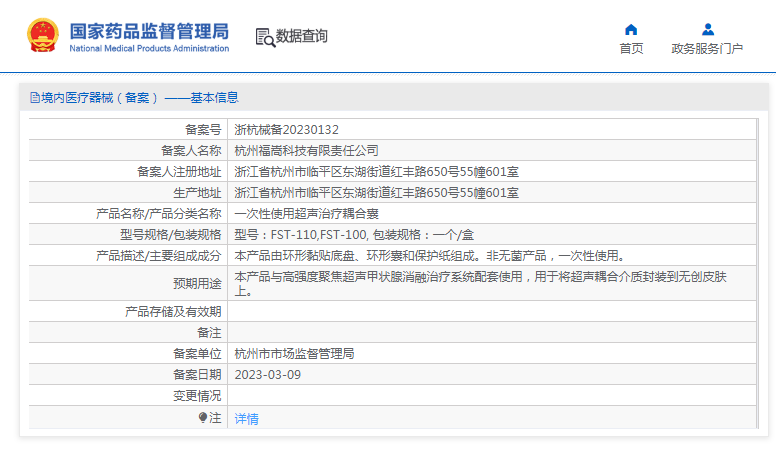Click the filing authority 杭州市市场监督管理局
Screen dimensions: 776x454
tap(294, 354)
